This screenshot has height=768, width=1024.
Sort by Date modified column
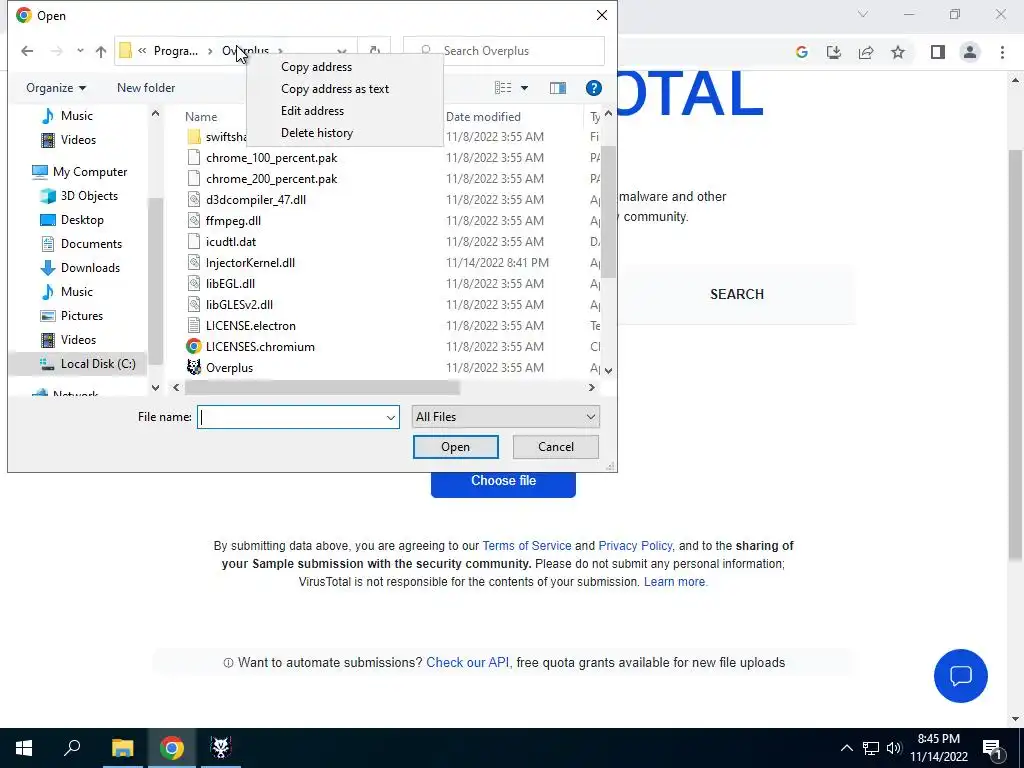click(483, 117)
